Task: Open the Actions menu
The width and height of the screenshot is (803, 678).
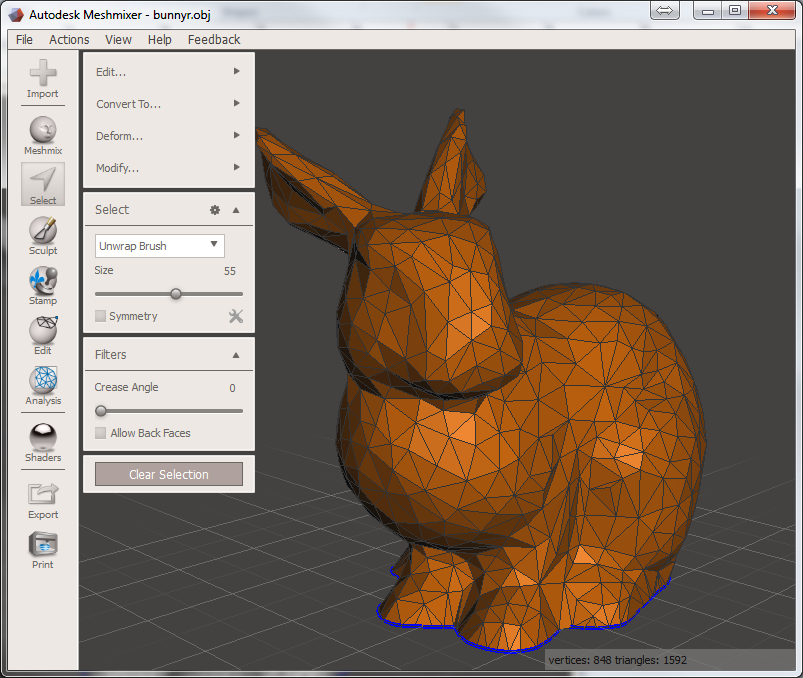Action: click(69, 39)
